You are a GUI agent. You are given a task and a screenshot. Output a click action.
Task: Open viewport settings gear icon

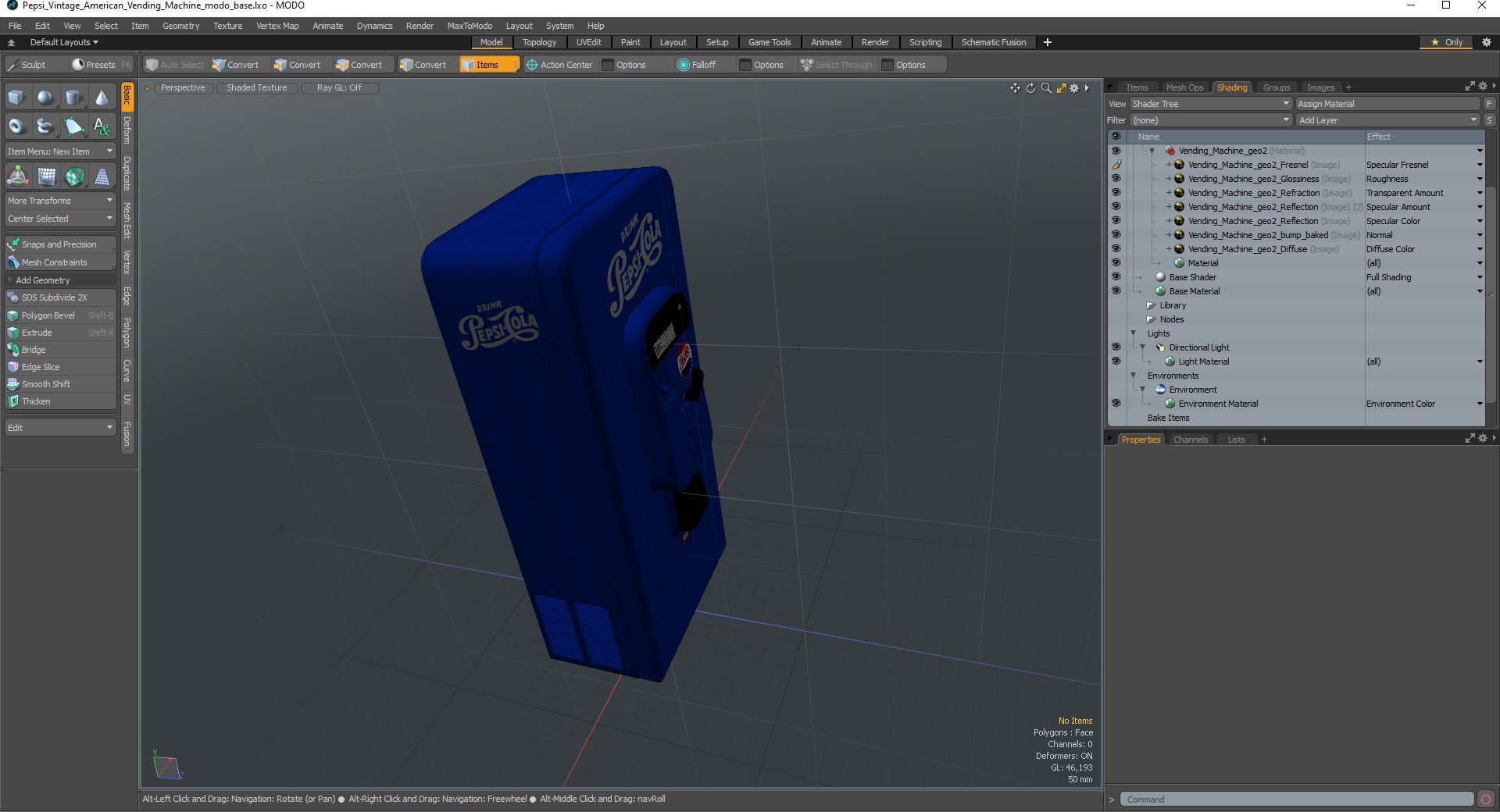(1074, 88)
